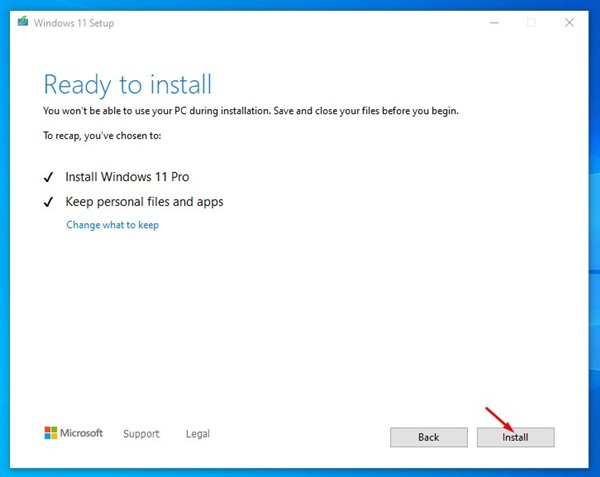Select the Install Windows 11 Pro text
This screenshot has width=600, height=477.
coord(127,177)
